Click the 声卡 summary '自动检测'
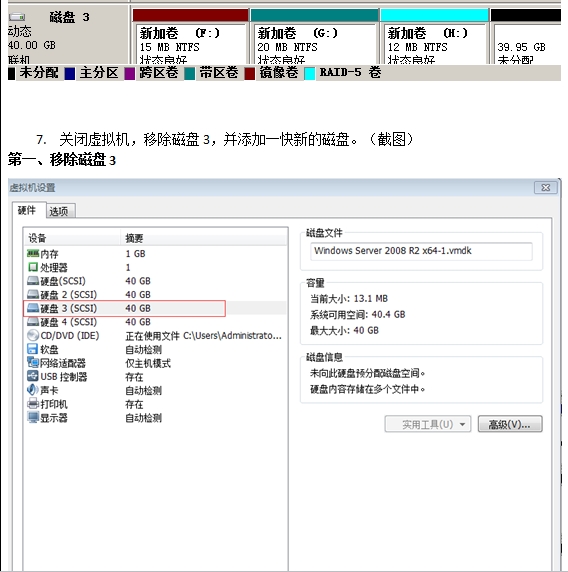Image resolution: width=568 pixels, height=572 pixels. tap(143, 390)
